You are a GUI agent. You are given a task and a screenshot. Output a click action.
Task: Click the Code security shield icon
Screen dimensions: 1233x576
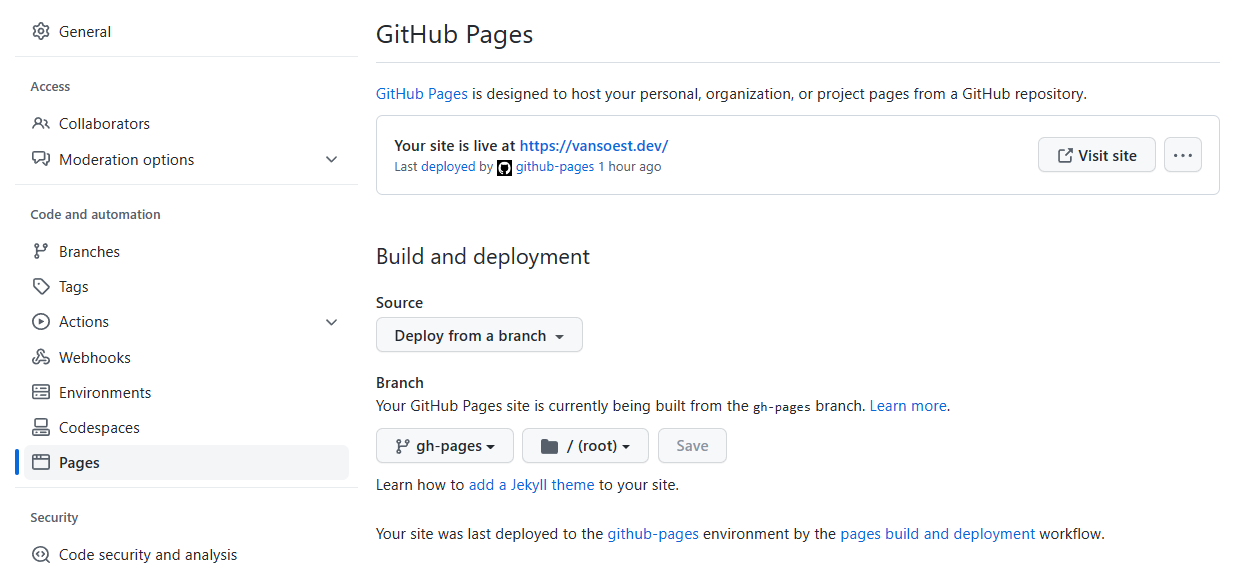[x=41, y=554]
